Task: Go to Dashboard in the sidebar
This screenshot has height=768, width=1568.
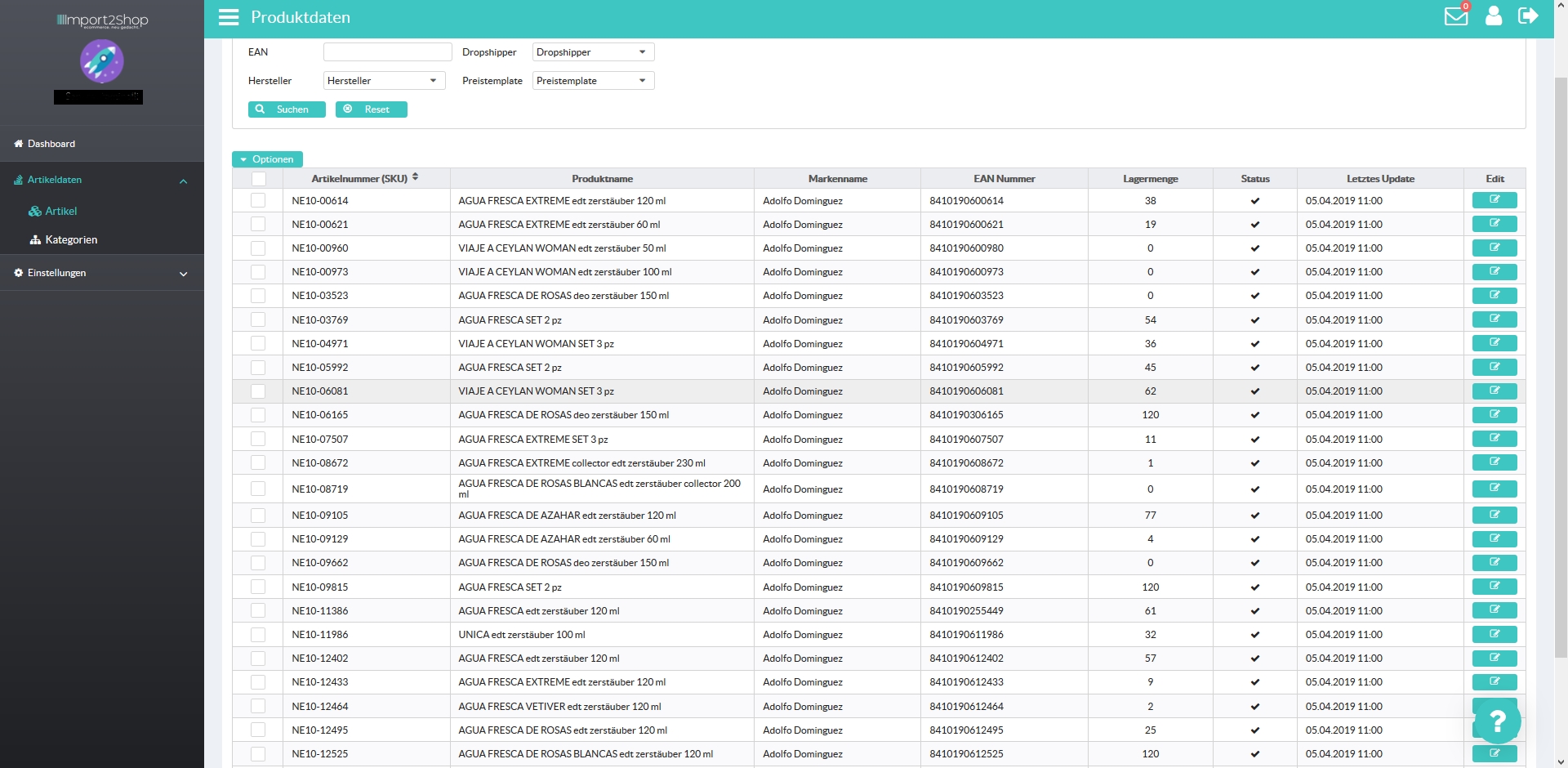Action: pos(51,144)
